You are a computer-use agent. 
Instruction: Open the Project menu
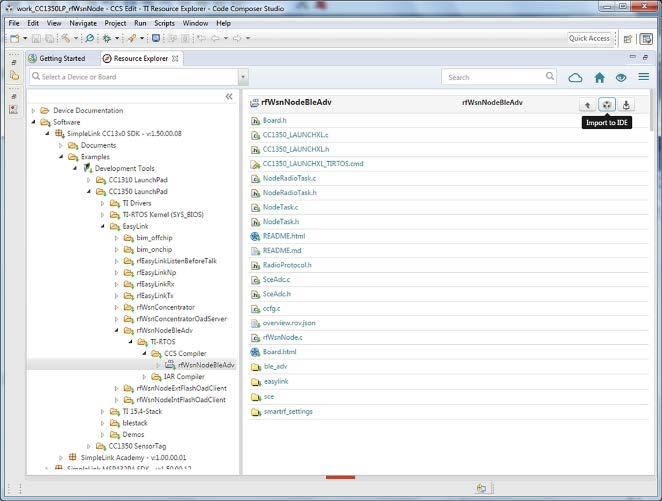click(x=115, y=23)
